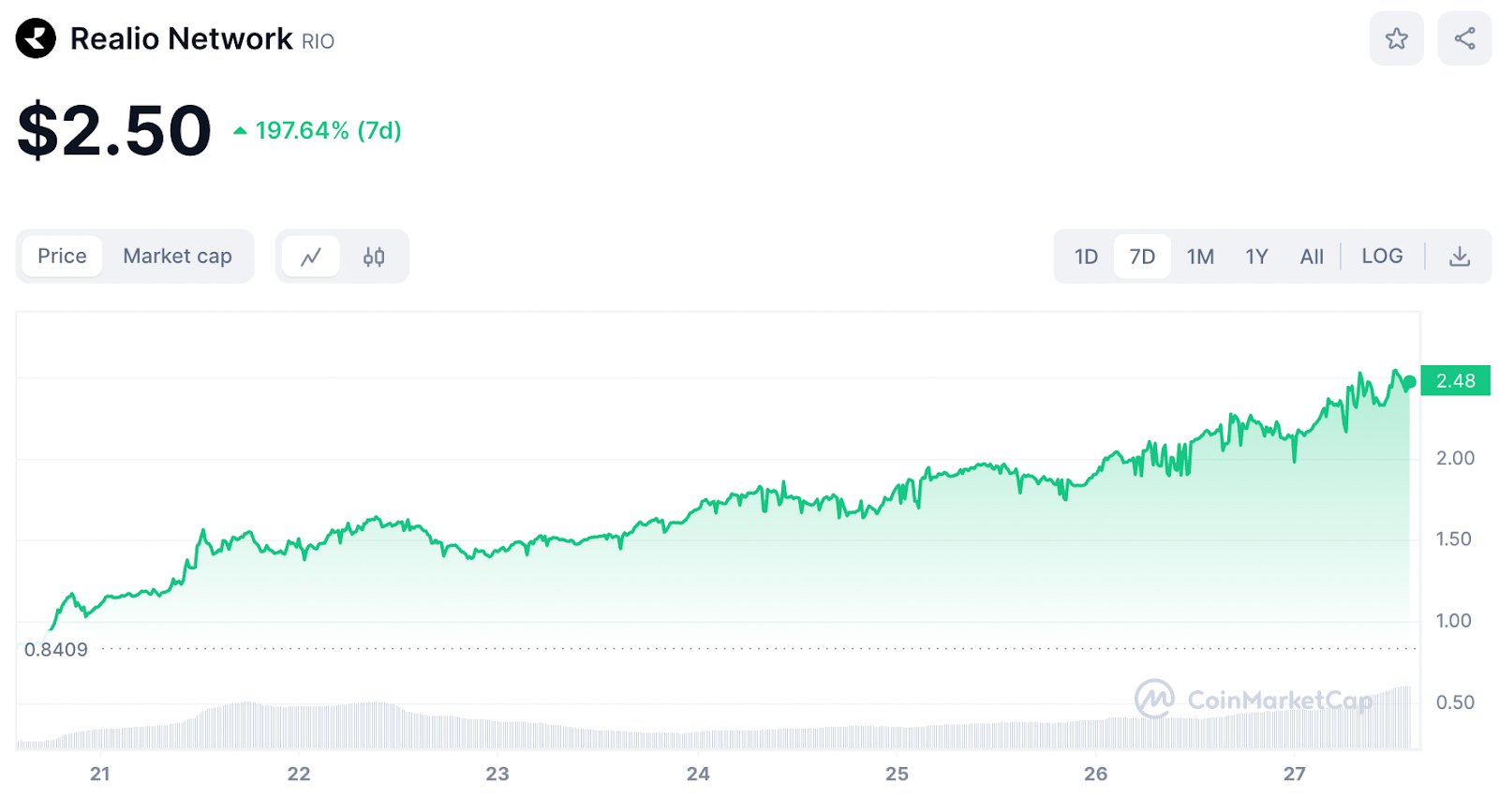This screenshot has height=812, width=1499.
Task: Choose the All time range
Action: pos(1312,257)
